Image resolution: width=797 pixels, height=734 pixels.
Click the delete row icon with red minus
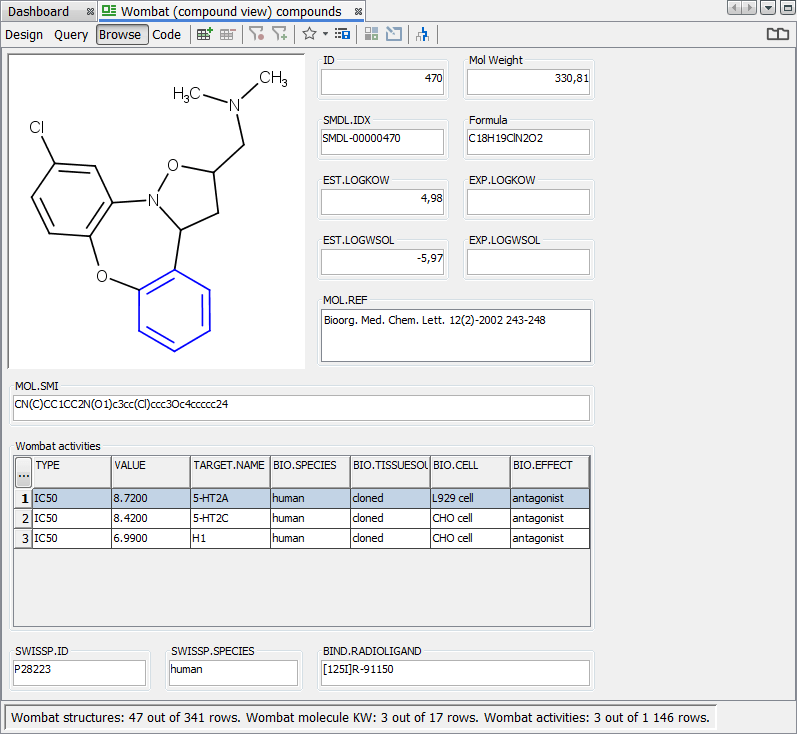tap(227, 34)
